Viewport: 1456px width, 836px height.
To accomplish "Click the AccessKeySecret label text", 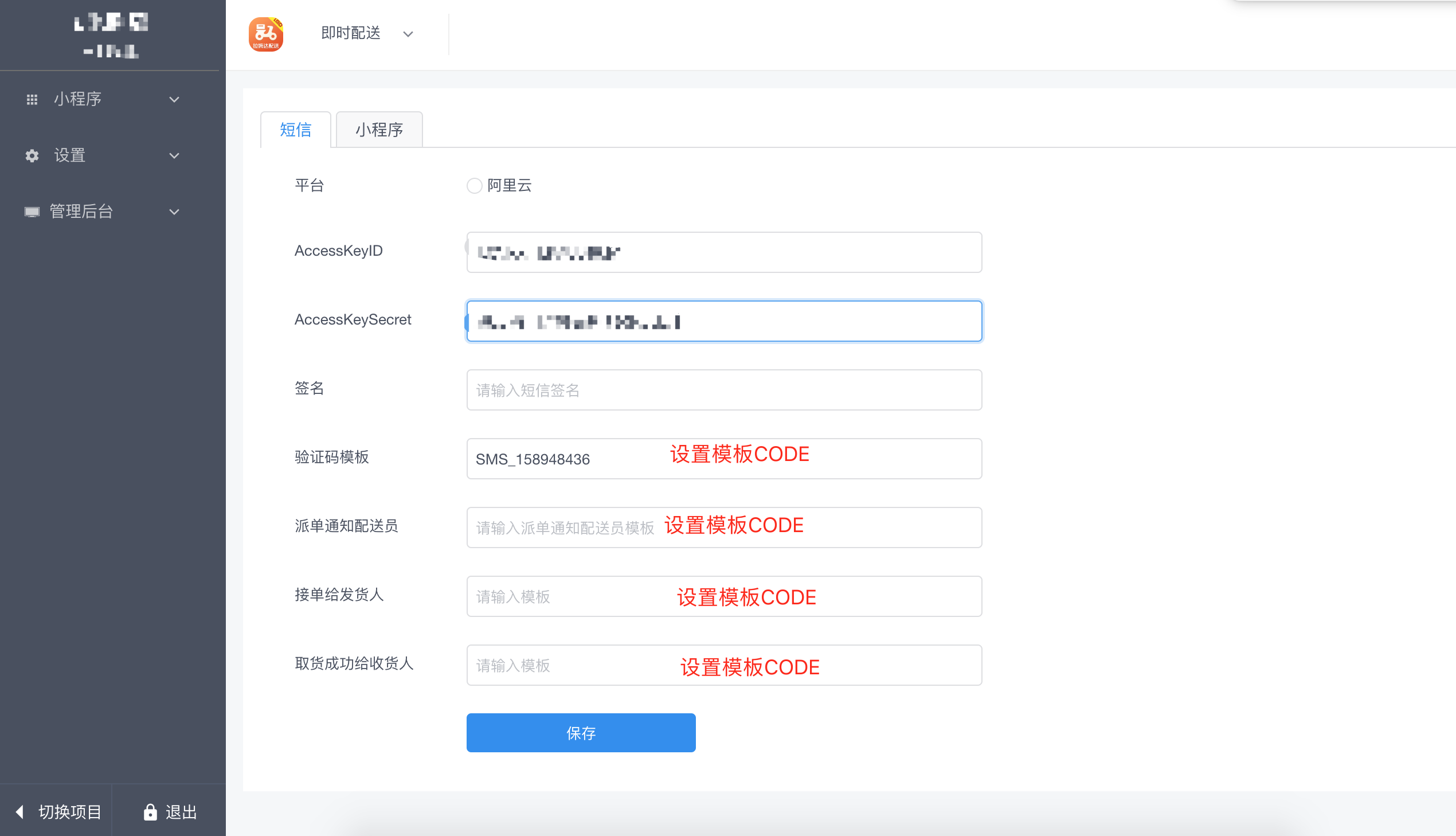I will pyautogui.click(x=353, y=320).
